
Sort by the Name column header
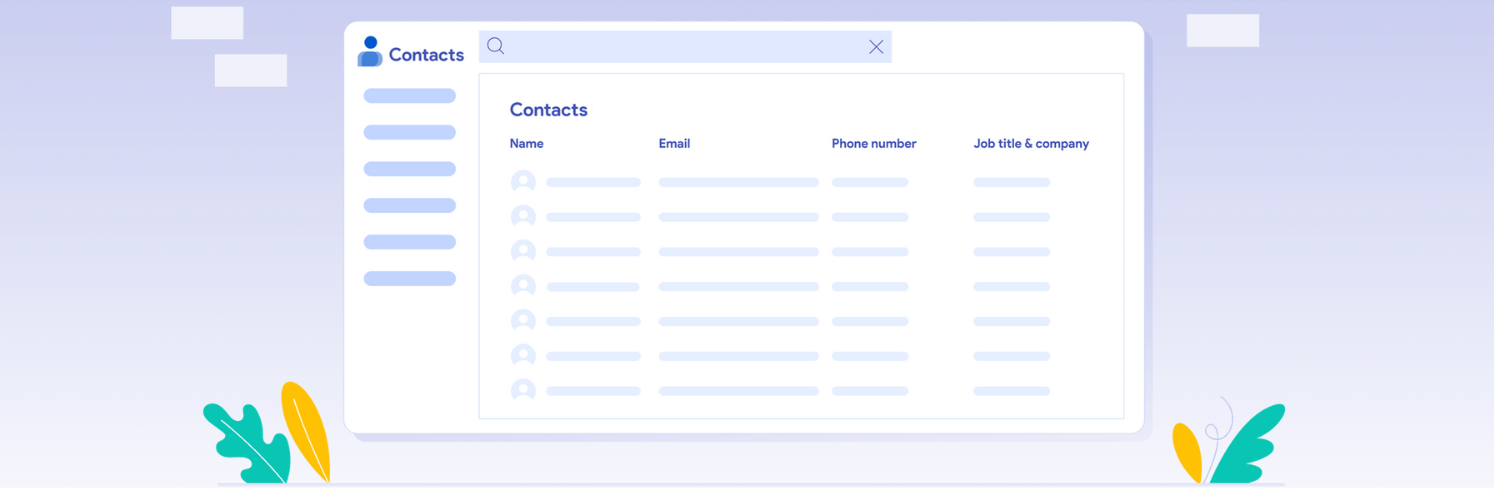click(527, 144)
